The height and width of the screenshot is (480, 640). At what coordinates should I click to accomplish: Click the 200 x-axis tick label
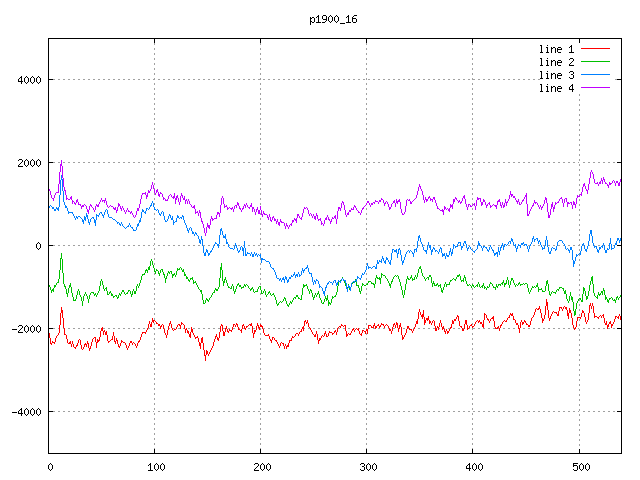pyautogui.click(x=261, y=466)
